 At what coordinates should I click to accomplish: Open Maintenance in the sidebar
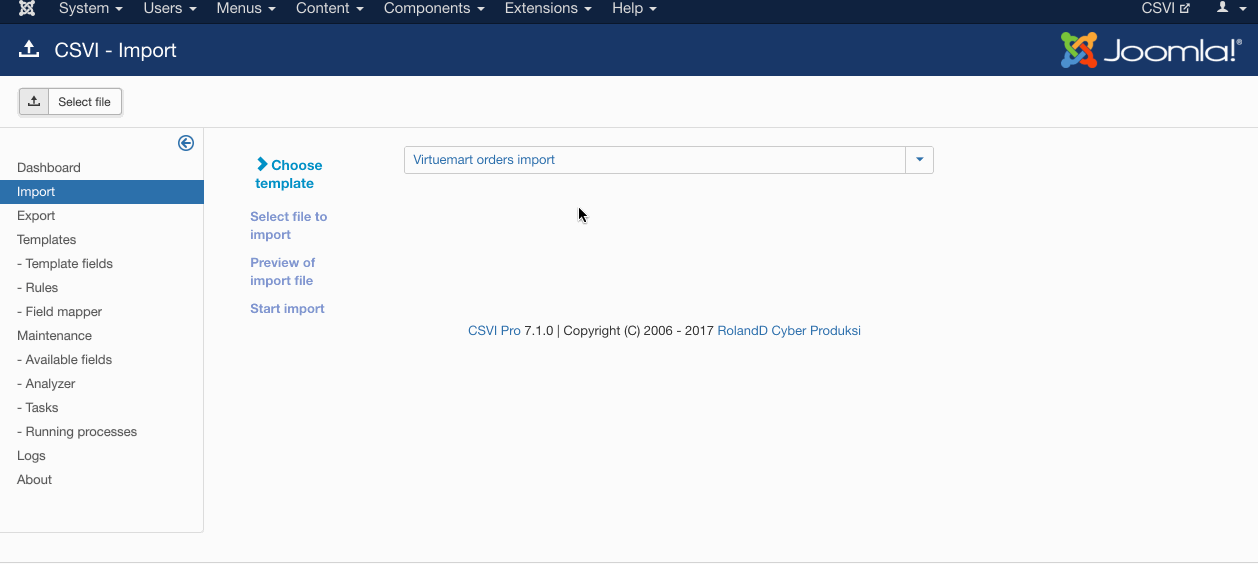[54, 336]
